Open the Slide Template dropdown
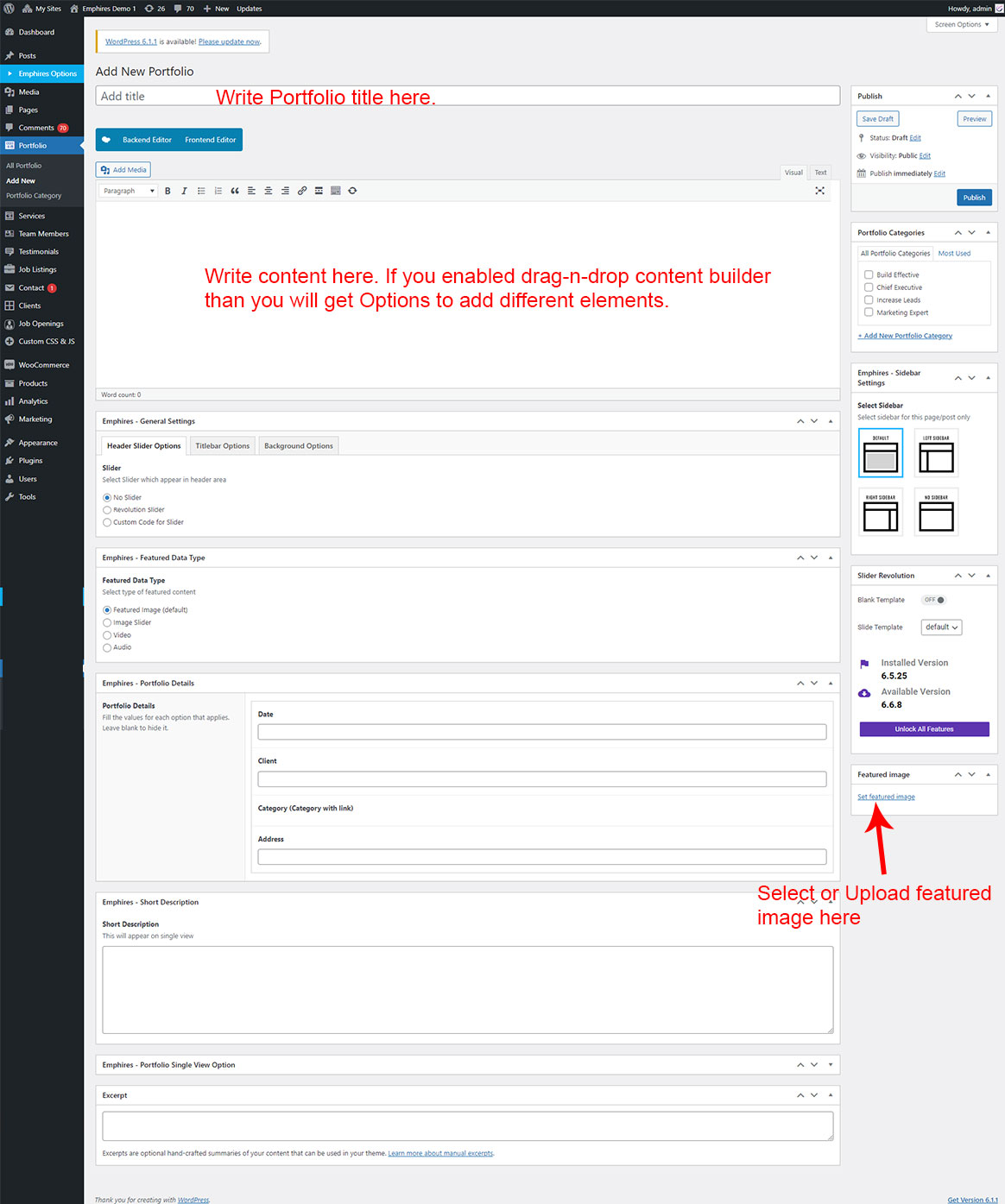Image resolution: width=1005 pixels, height=1204 pixels. (x=941, y=627)
